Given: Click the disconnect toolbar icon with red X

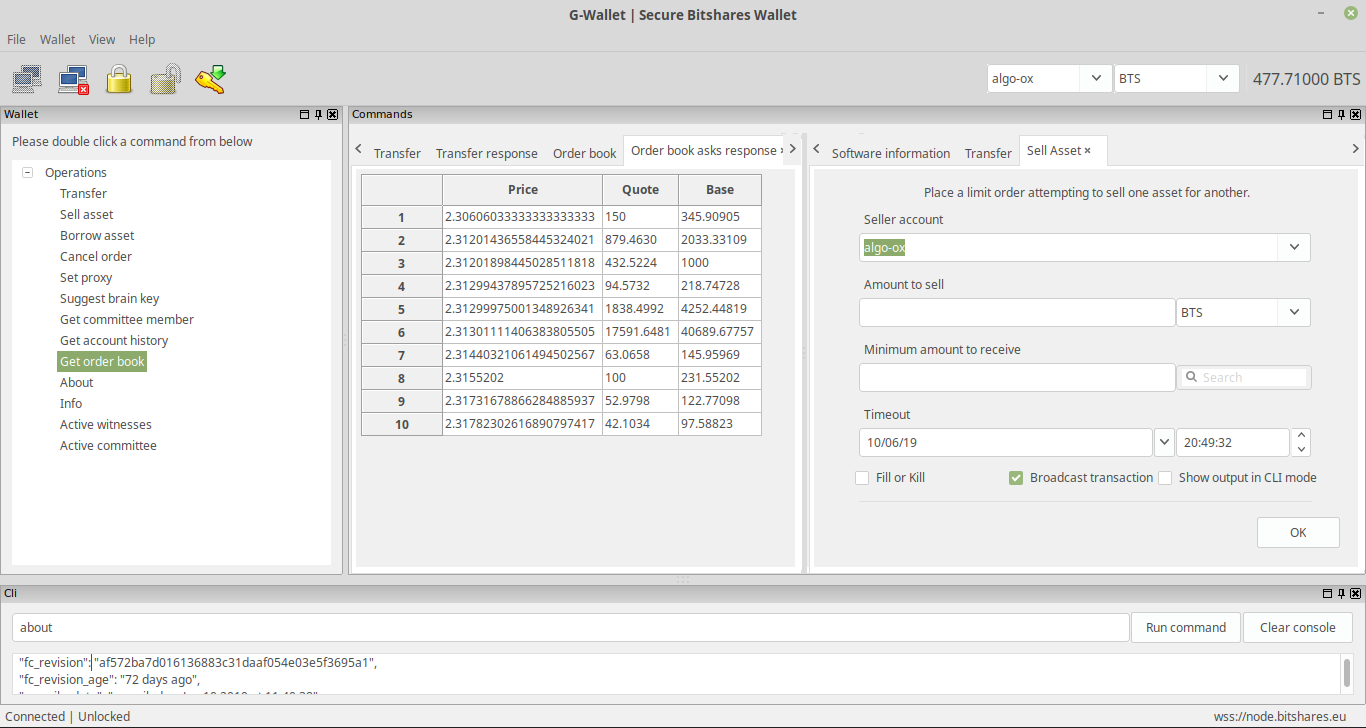Looking at the screenshot, I should (73, 79).
